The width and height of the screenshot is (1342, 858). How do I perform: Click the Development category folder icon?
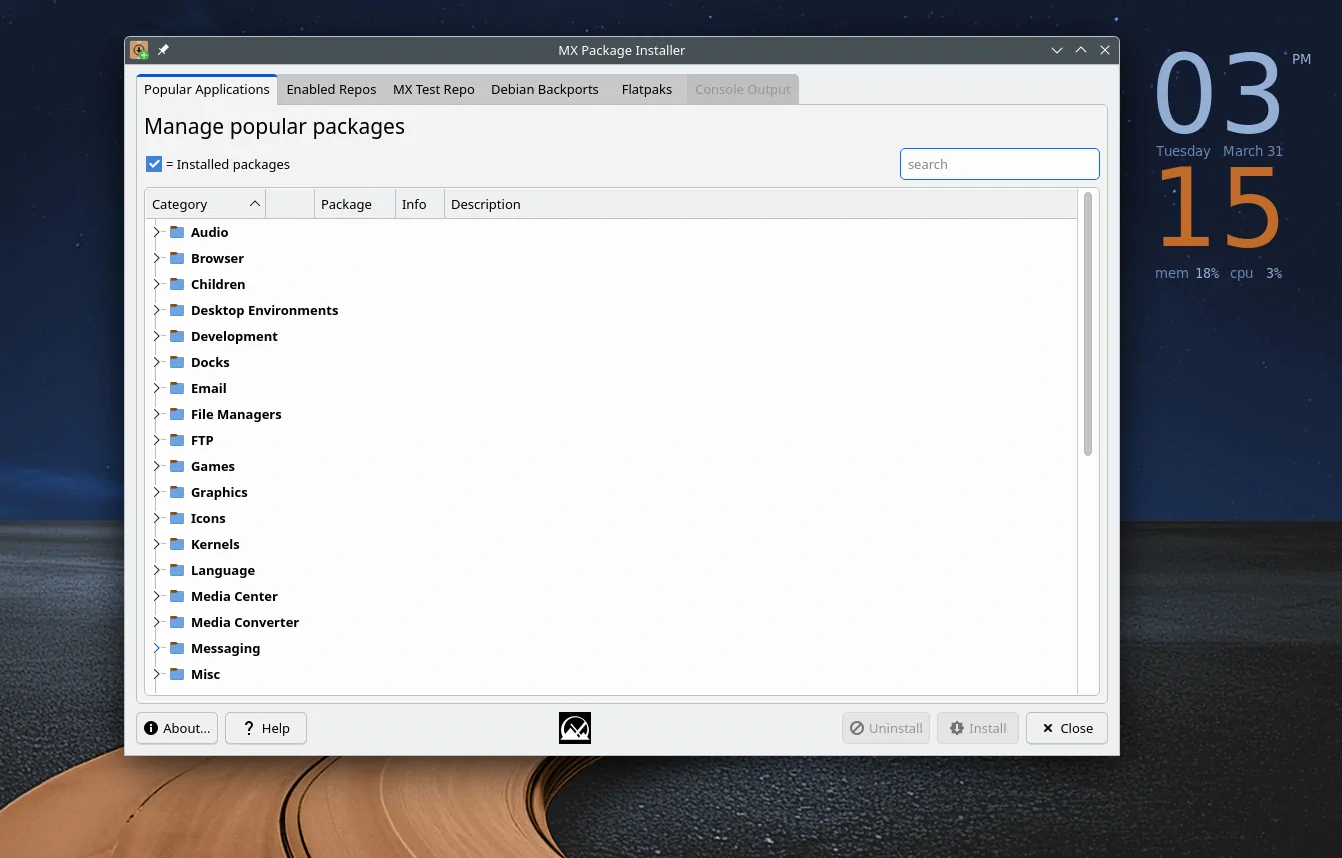click(x=176, y=336)
